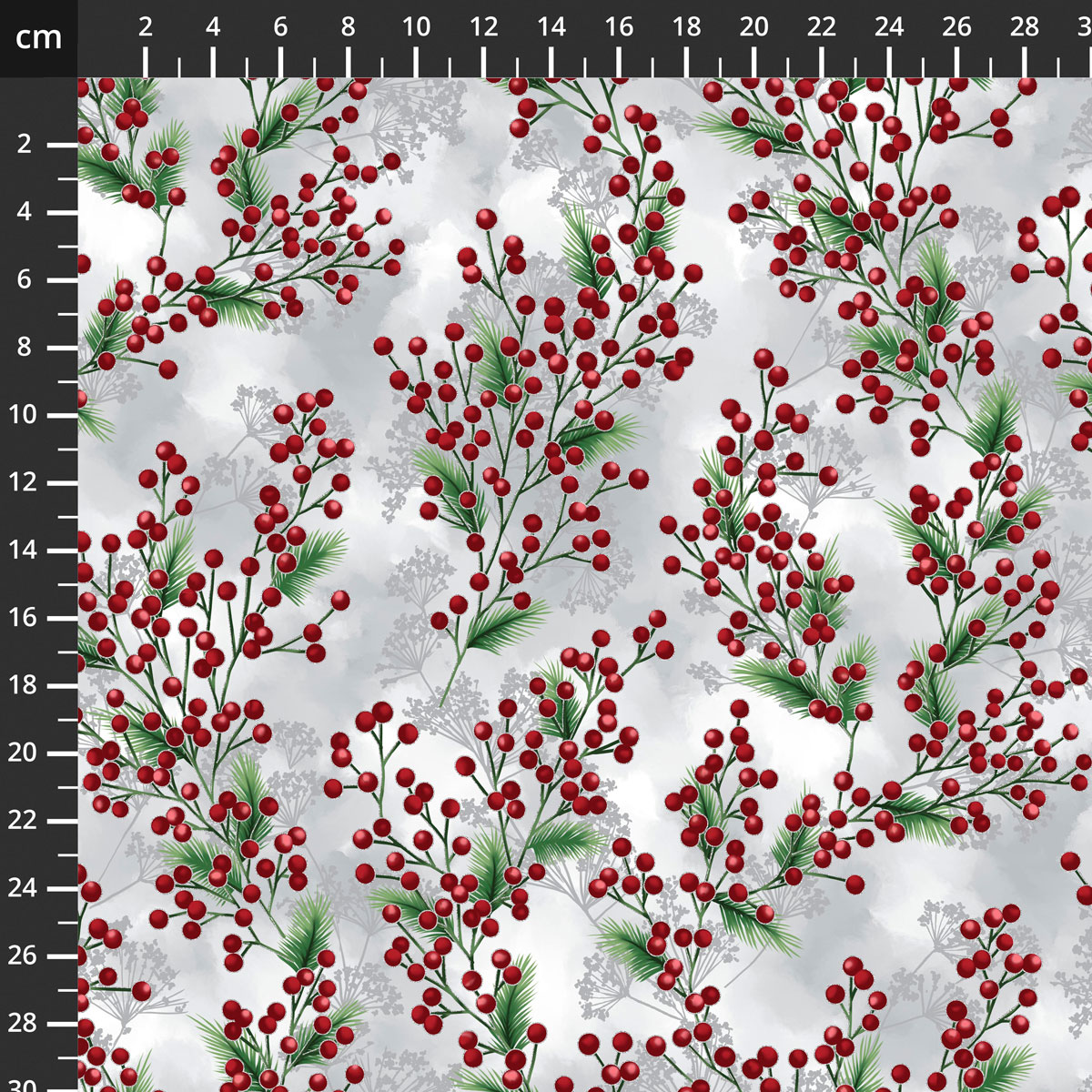Screen dimensions: 1092x1092
Task: Choose 20 on the vertical ruler
Action: (23, 753)
